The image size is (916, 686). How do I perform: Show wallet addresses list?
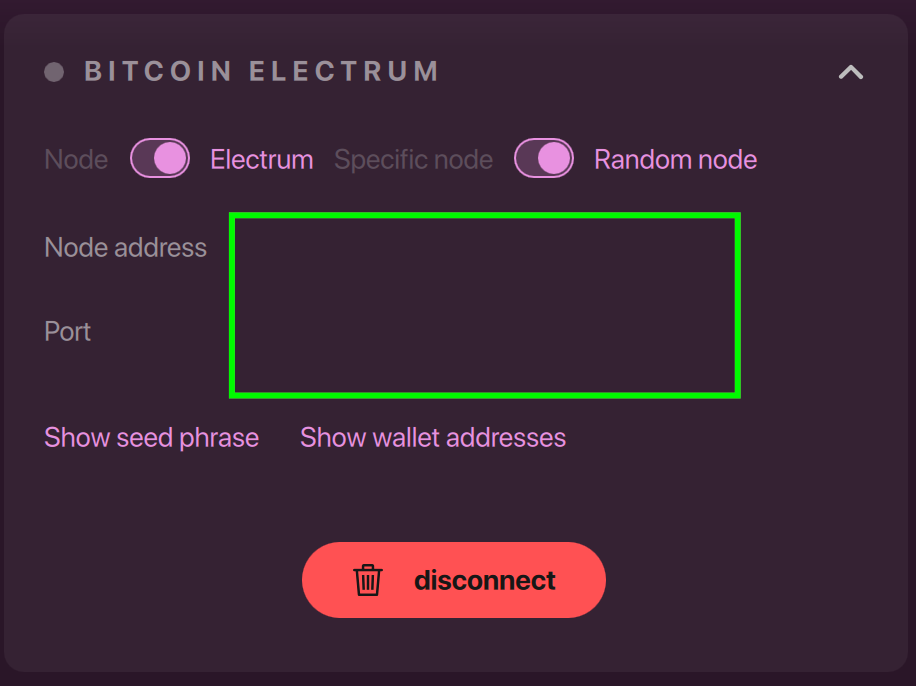click(432, 437)
